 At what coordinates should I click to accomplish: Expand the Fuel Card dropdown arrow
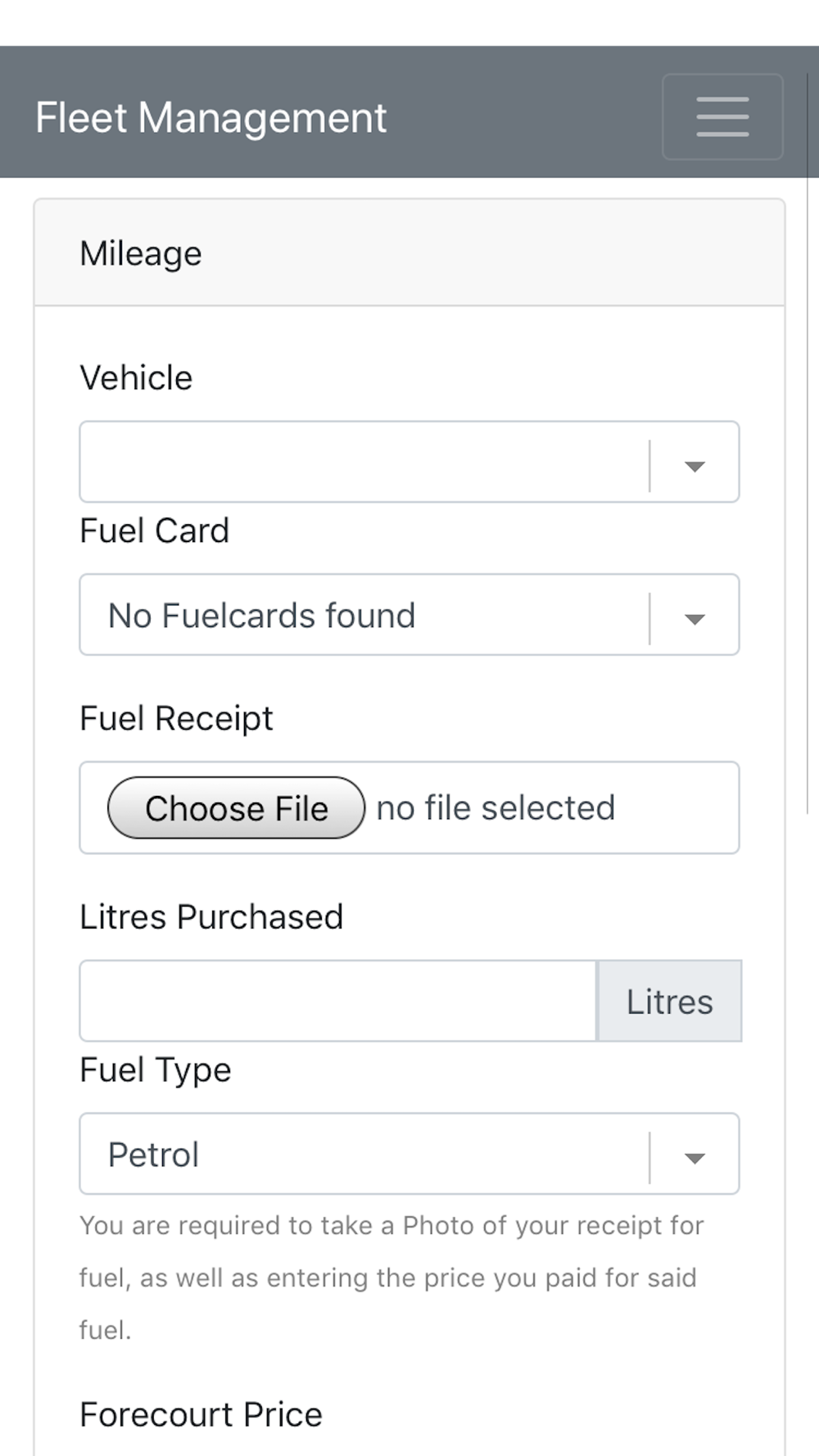(x=695, y=618)
